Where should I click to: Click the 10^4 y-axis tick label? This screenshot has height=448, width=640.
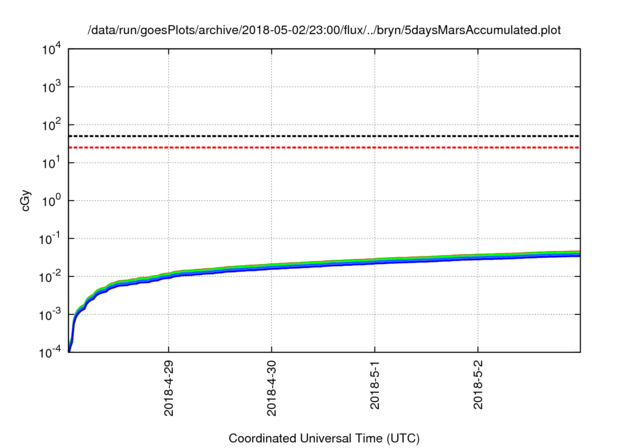tap(52, 49)
